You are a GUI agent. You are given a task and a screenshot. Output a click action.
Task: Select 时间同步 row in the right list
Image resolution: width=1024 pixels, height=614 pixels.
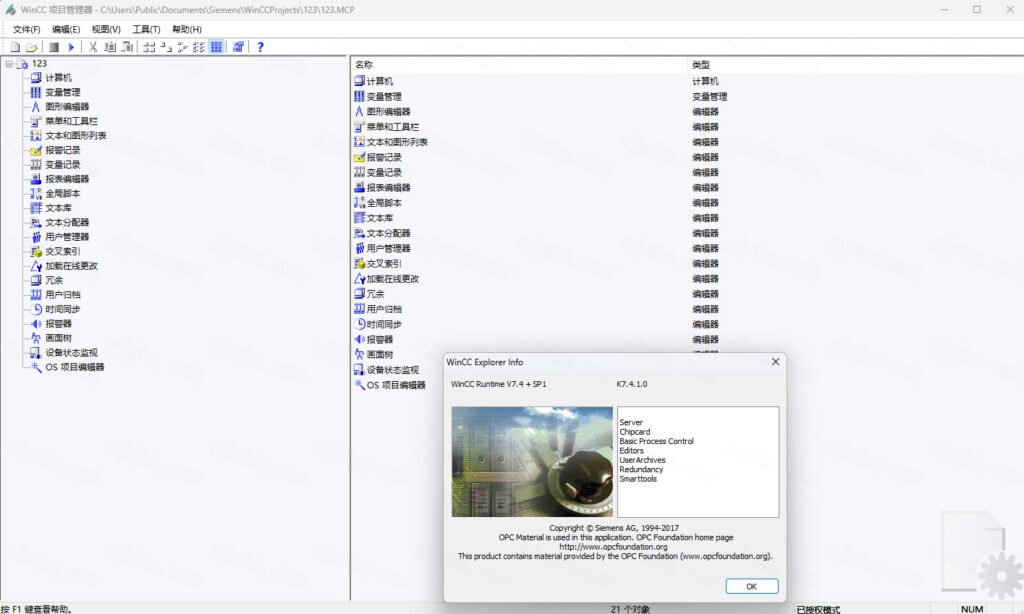pyautogui.click(x=687, y=324)
